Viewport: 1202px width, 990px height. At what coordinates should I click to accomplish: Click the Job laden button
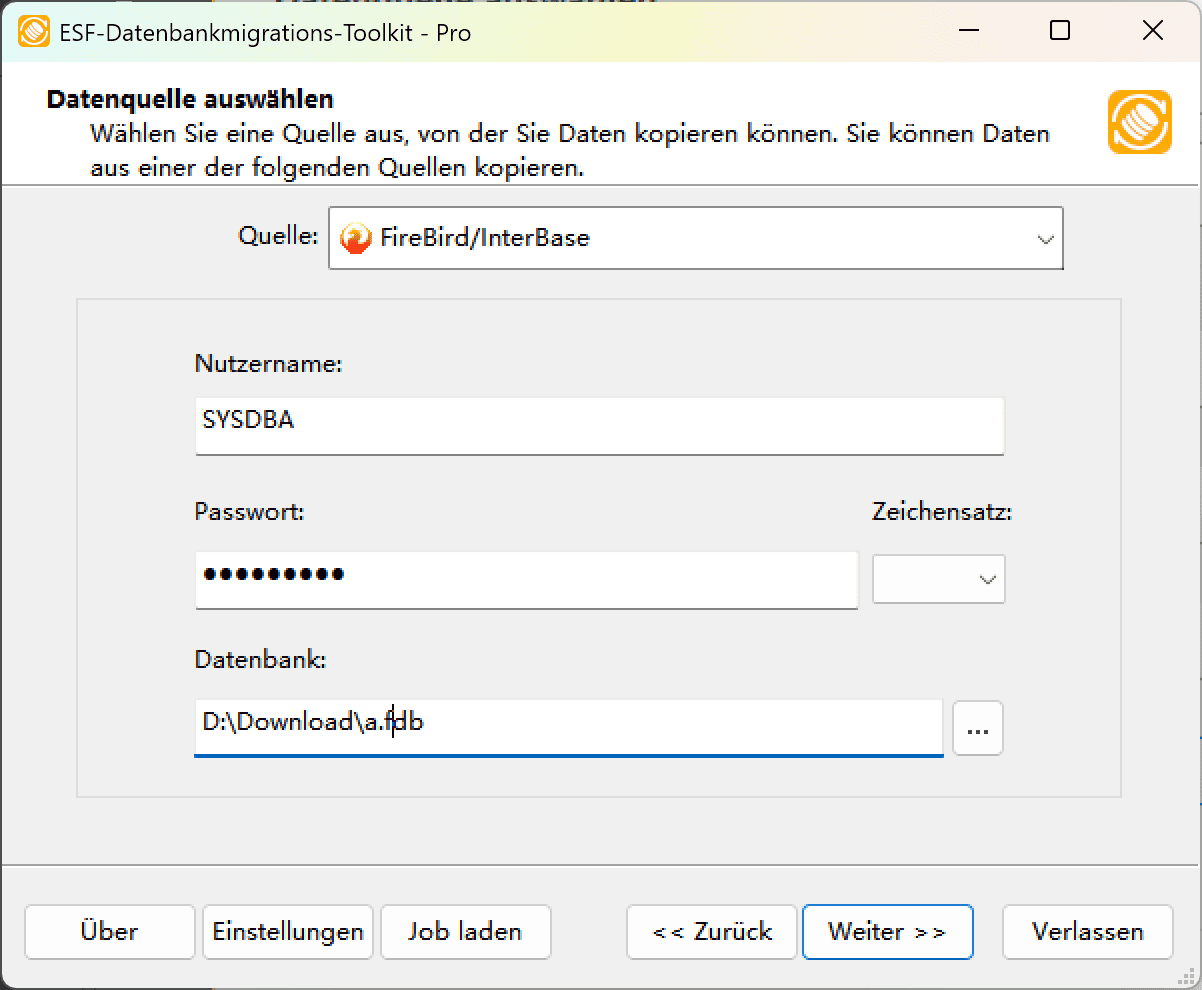pyautogui.click(x=465, y=931)
